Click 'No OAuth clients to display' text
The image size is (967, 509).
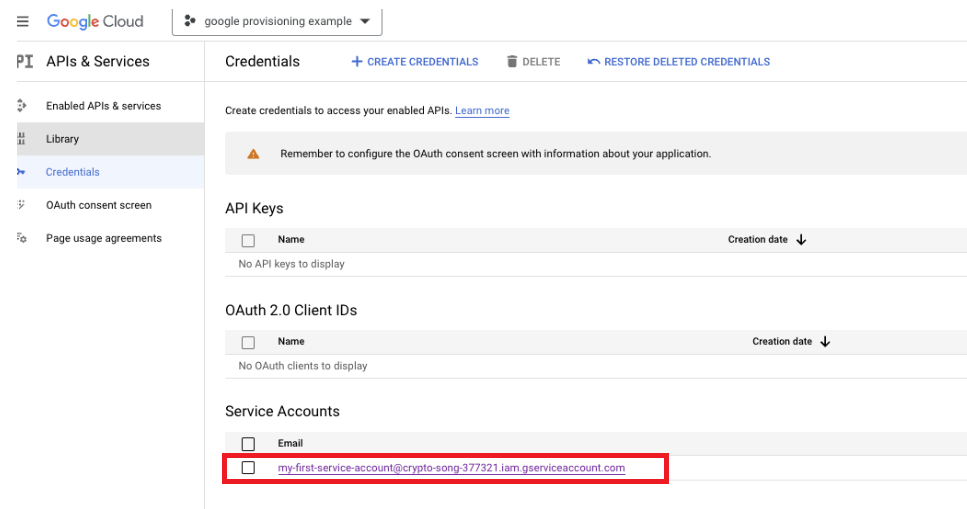303,366
